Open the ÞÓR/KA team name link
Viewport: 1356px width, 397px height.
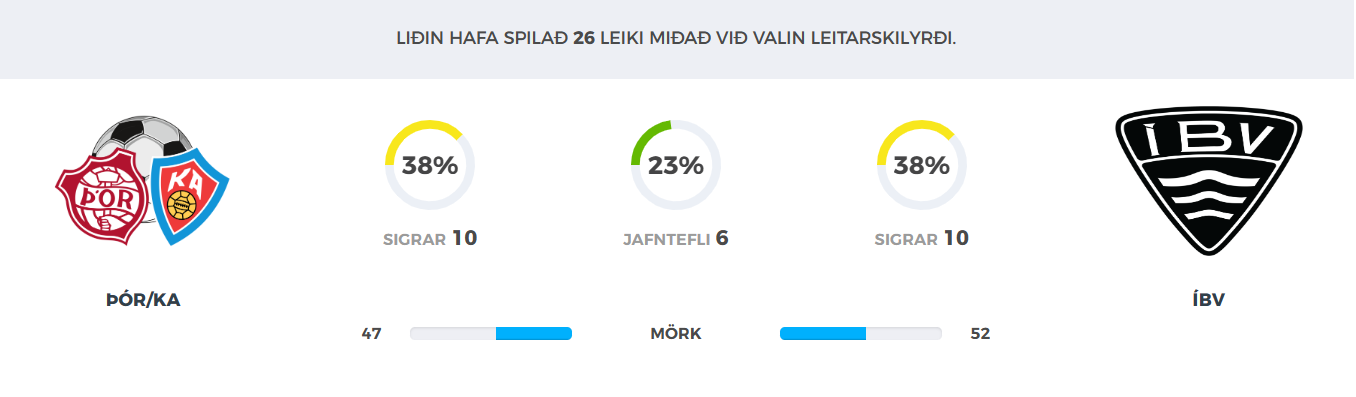pyautogui.click(x=143, y=300)
